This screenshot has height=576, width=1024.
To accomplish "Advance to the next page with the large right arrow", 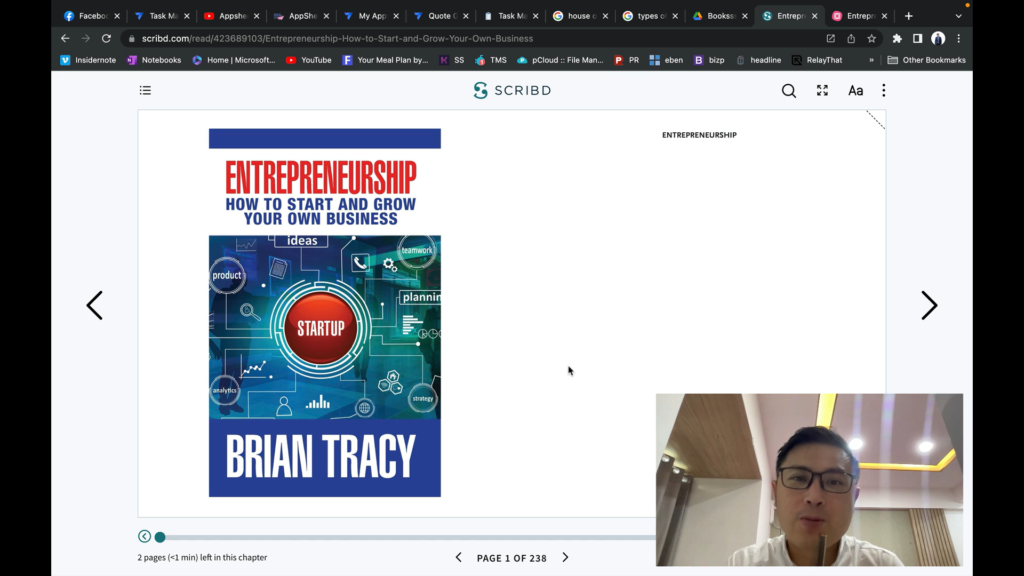I will click(929, 305).
